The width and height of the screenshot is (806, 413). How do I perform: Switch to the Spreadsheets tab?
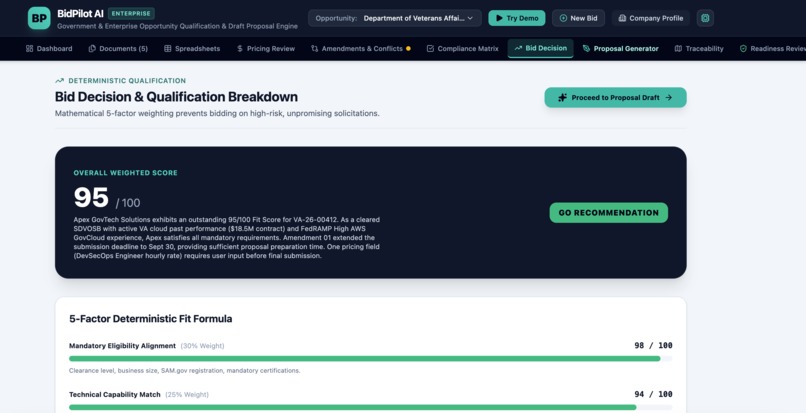[x=192, y=48]
